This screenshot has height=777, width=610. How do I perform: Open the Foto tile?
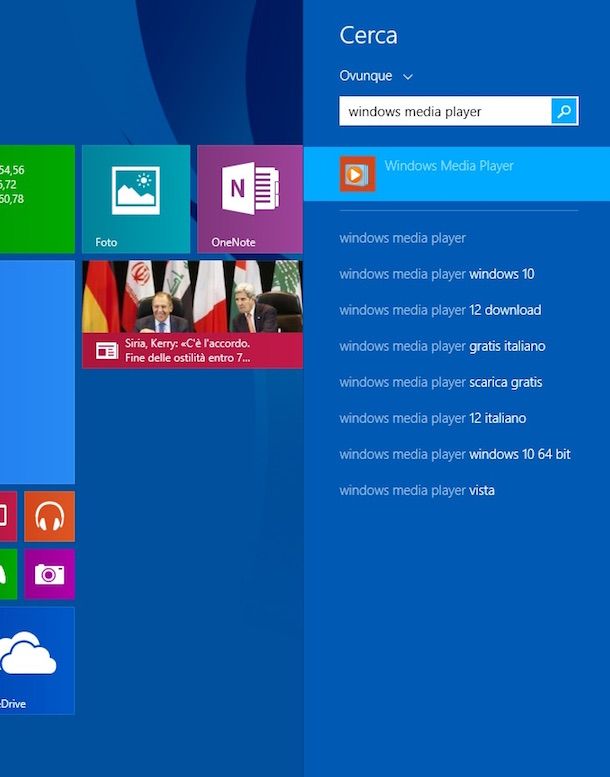tap(136, 199)
